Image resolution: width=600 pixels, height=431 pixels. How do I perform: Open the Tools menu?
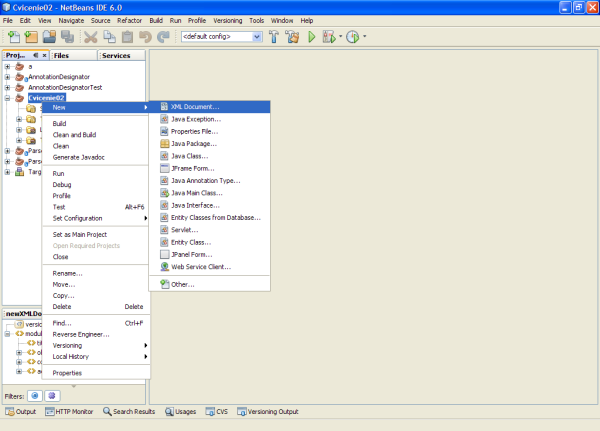(x=256, y=21)
